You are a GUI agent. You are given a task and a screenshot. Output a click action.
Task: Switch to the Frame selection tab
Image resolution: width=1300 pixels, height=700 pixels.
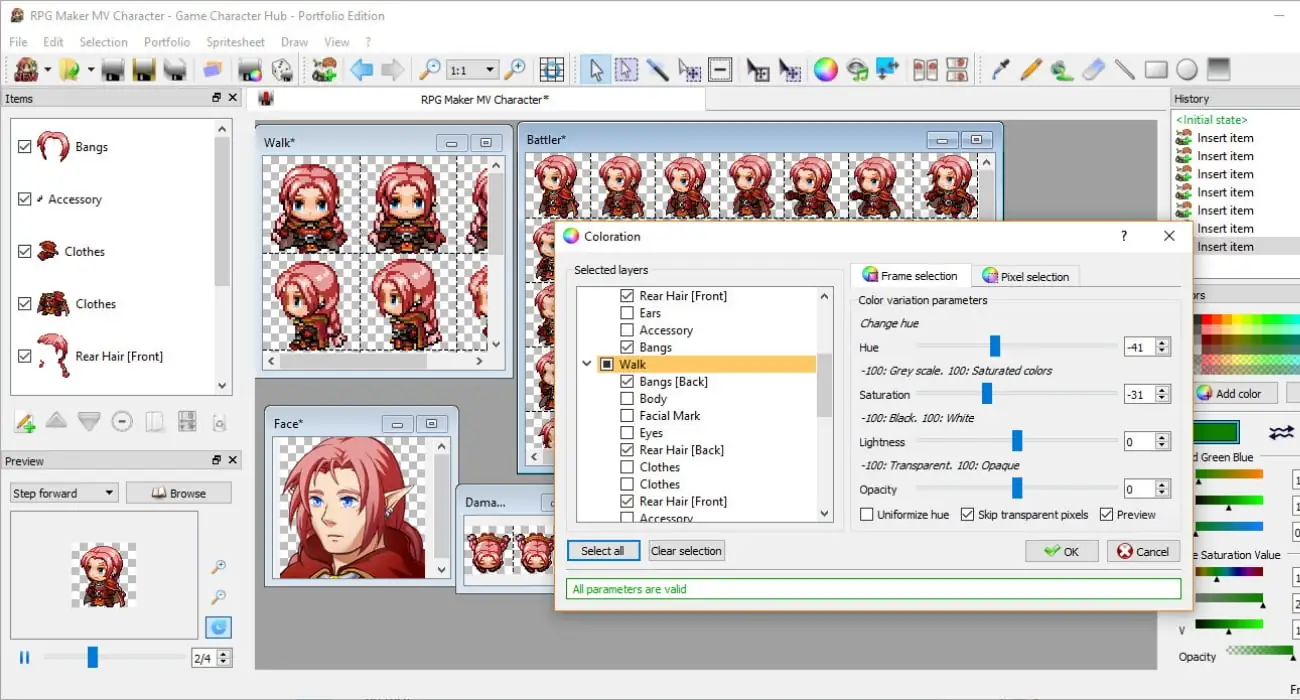coord(910,275)
